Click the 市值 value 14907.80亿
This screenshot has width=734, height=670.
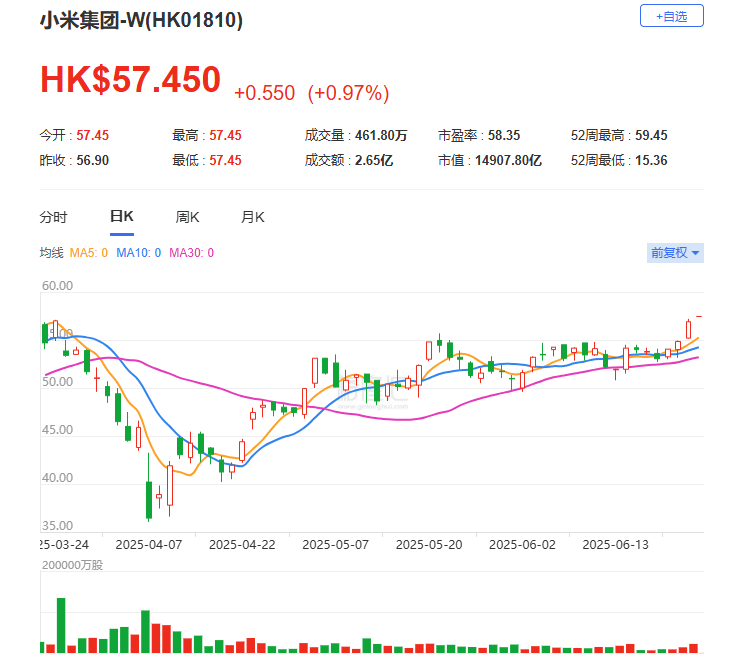coord(508,160)
